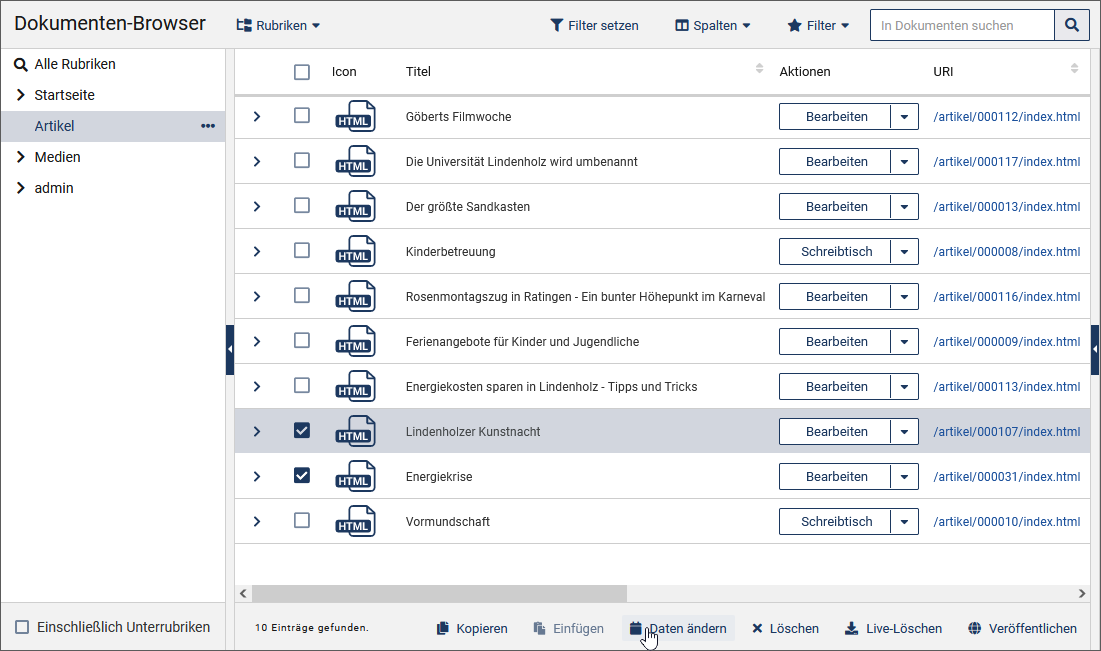Click HTML icon of Lindenholzer Kunstnacht
Screen dimensions: 1101x651
pos(355,431)
